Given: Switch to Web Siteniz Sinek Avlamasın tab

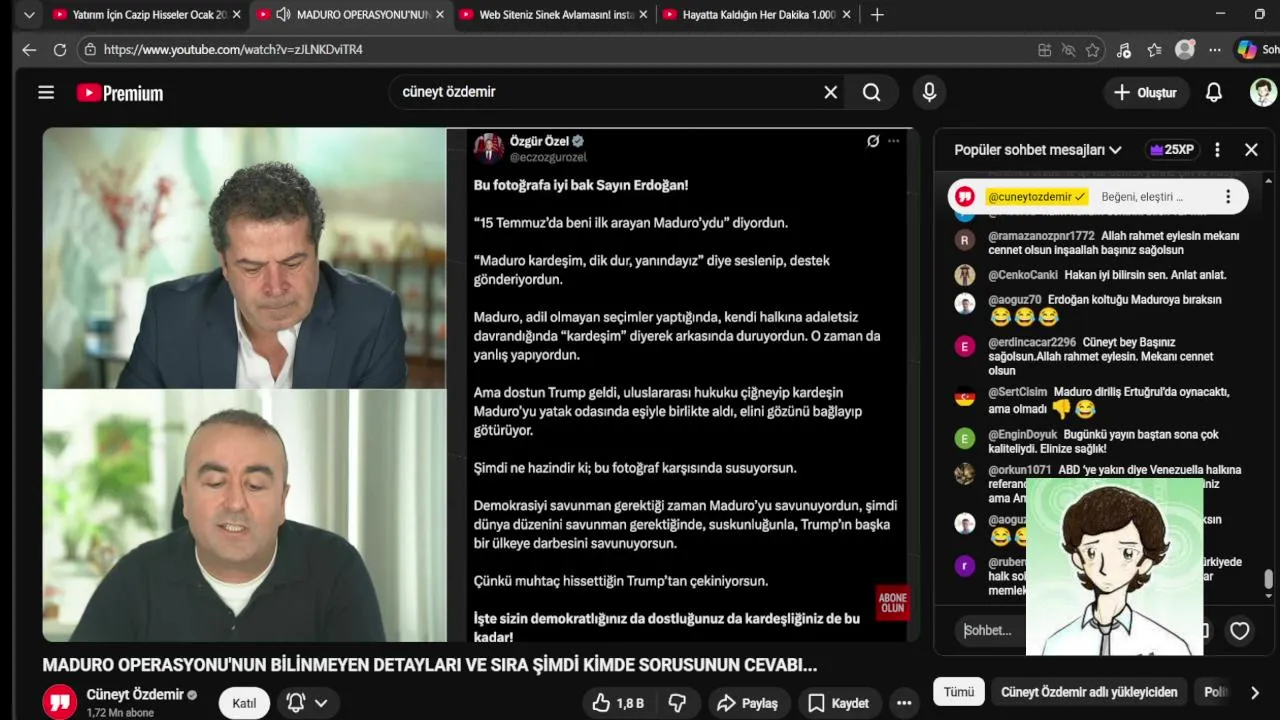Looking at the screenshot, I should [x=555, y=15].
